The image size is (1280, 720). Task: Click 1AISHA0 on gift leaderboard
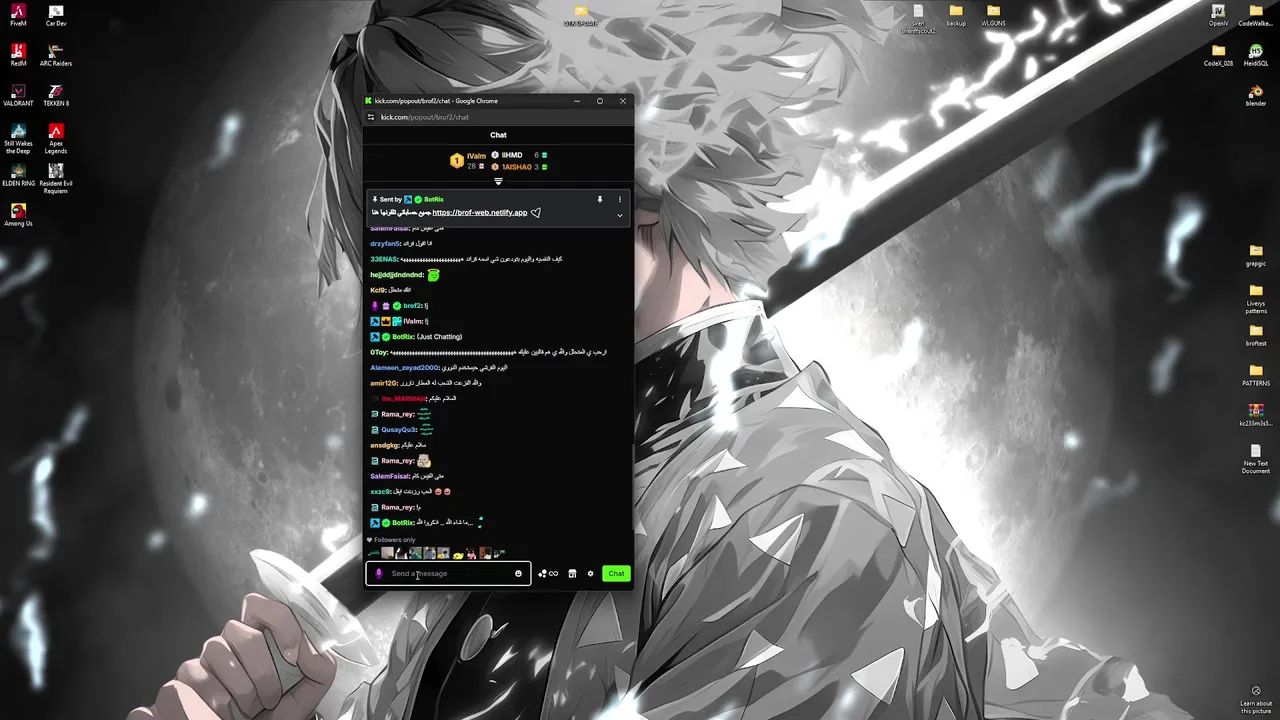coord(516,167)
